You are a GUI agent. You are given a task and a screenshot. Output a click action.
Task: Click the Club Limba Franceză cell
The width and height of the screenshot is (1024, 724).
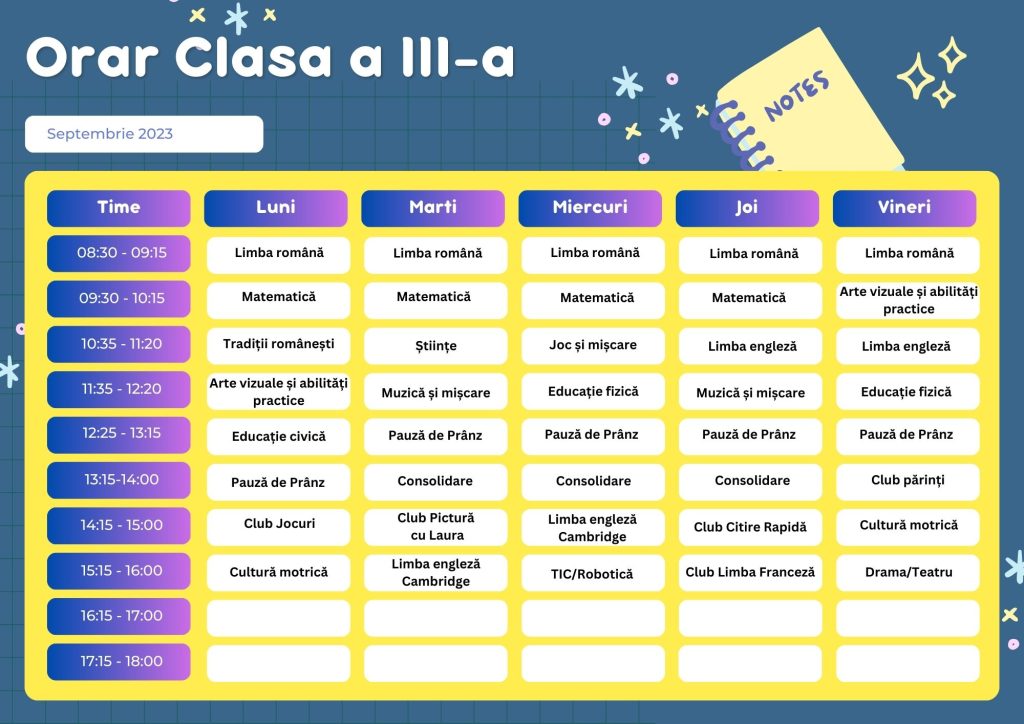750,573
